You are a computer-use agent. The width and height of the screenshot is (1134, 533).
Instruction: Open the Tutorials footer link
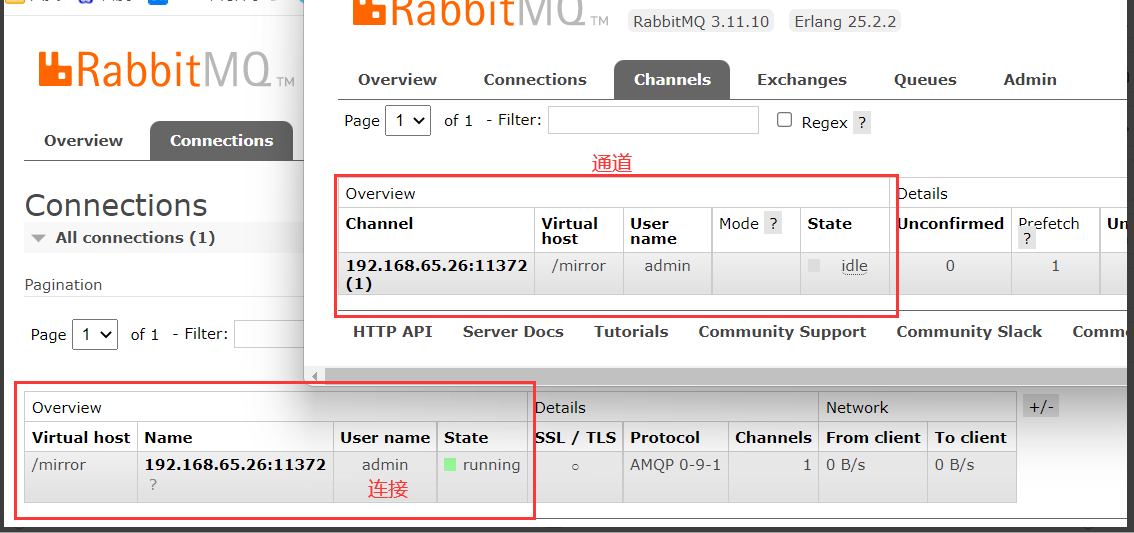631,332
